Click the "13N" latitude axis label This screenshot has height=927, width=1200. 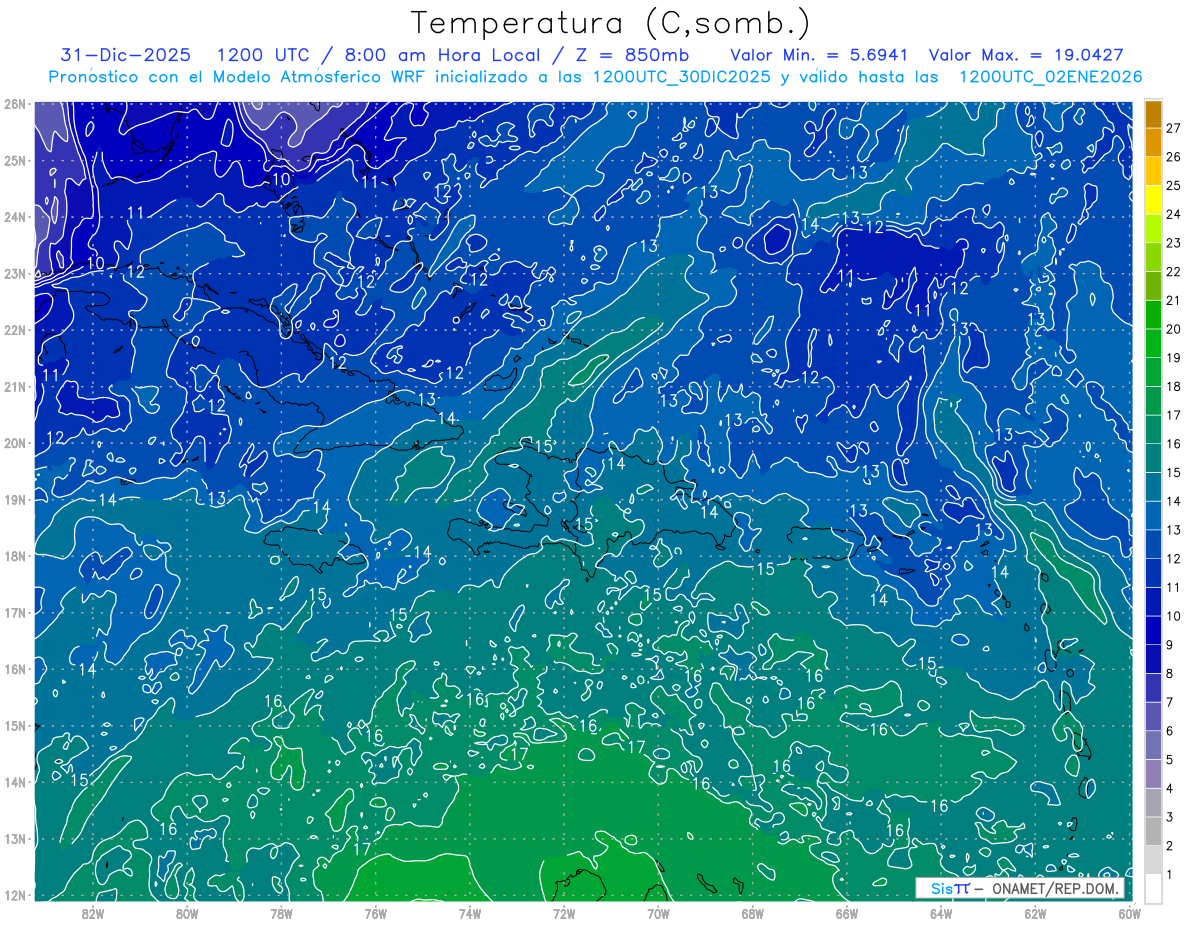coord(15,838)
